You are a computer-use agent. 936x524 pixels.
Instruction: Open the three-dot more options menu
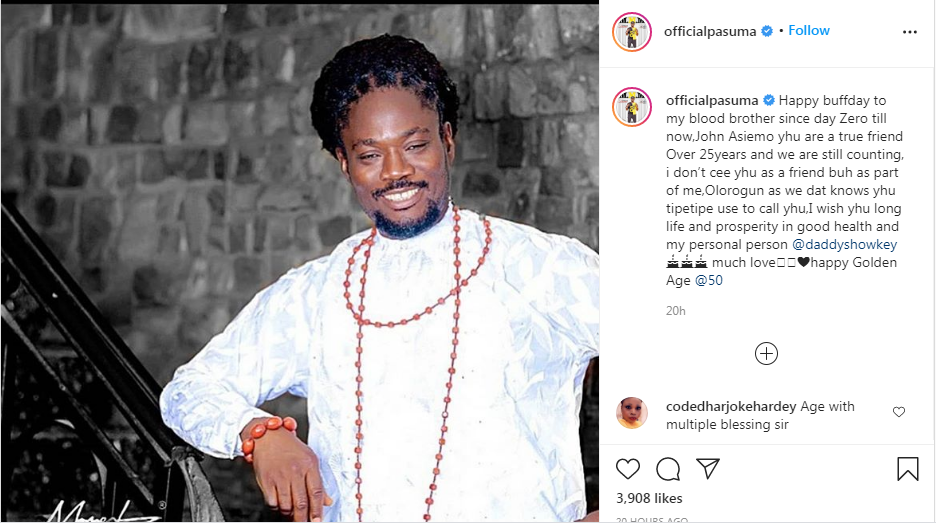click(909, 32)
